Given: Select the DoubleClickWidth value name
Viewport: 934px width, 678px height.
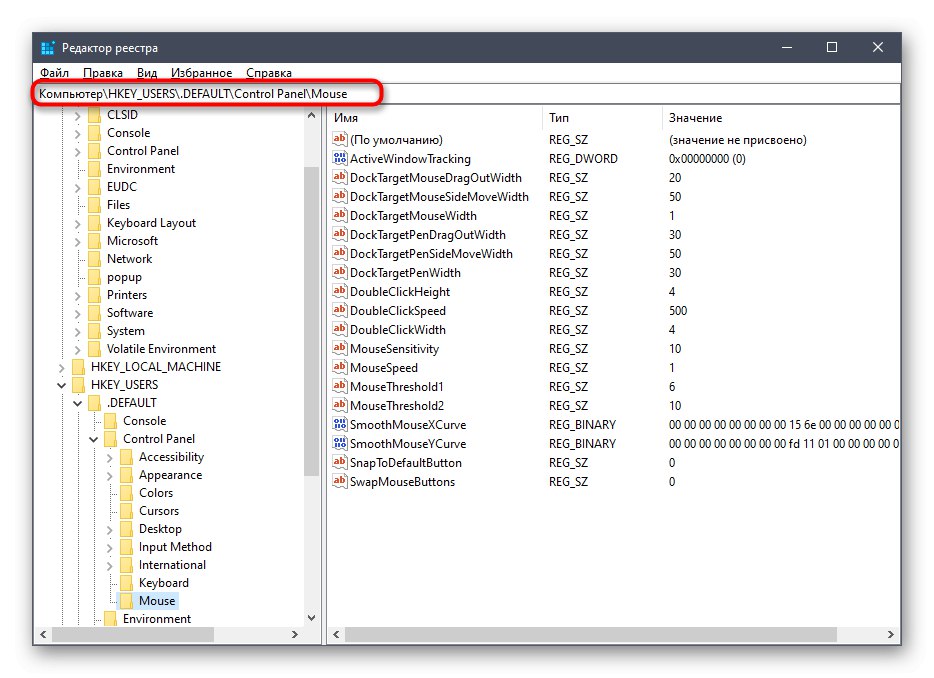Looking at the screenshot, I should pyautogui.click(x=397, y=329).
